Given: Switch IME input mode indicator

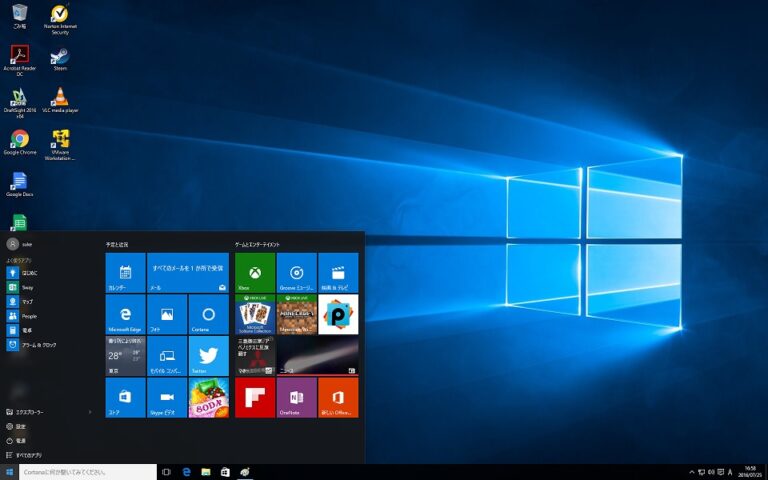Looking at the screenshot, I should pyautogui.click(x=730, y=472).
